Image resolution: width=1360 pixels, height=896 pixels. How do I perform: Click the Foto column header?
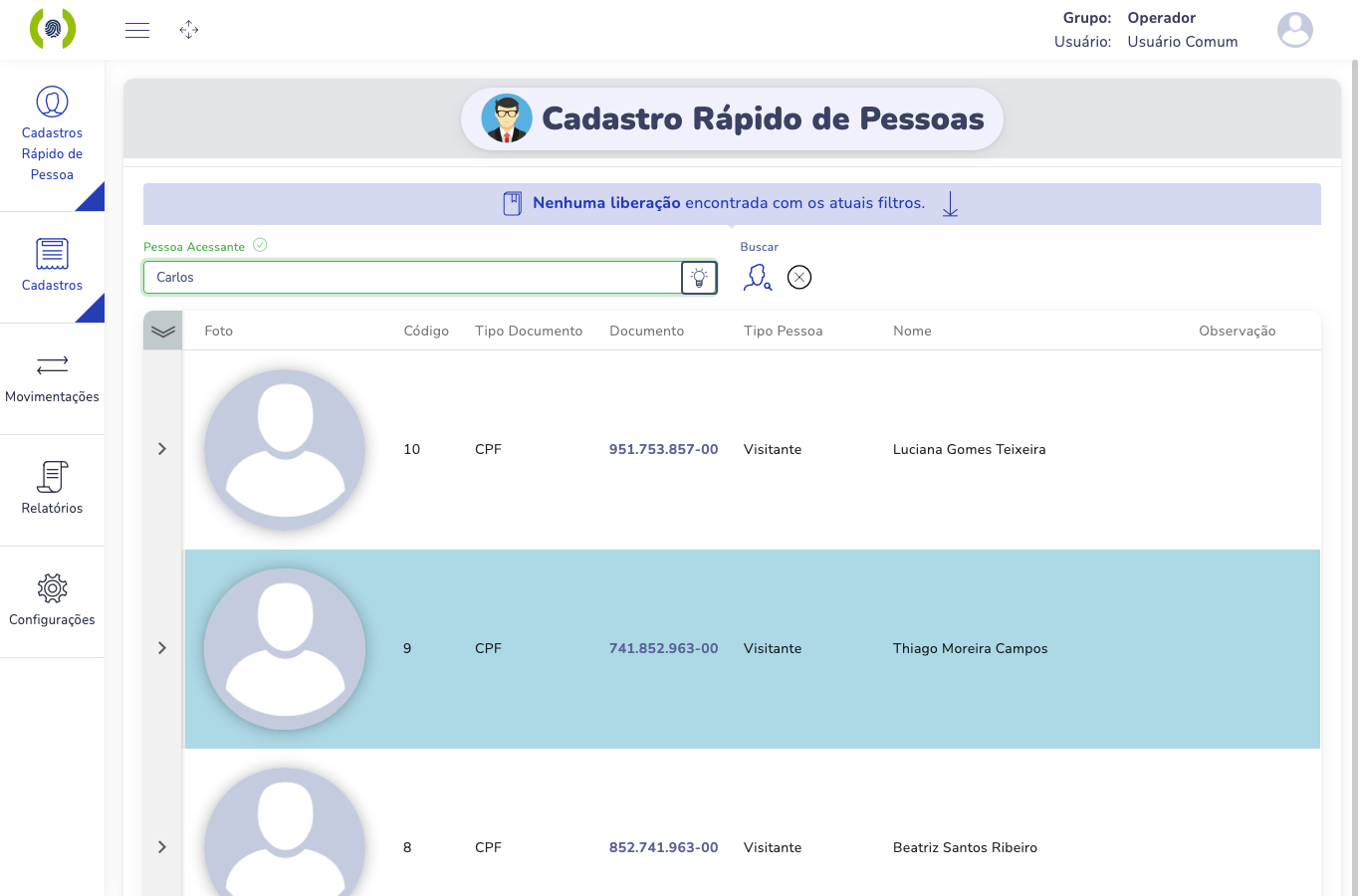[x=219, y=331]
